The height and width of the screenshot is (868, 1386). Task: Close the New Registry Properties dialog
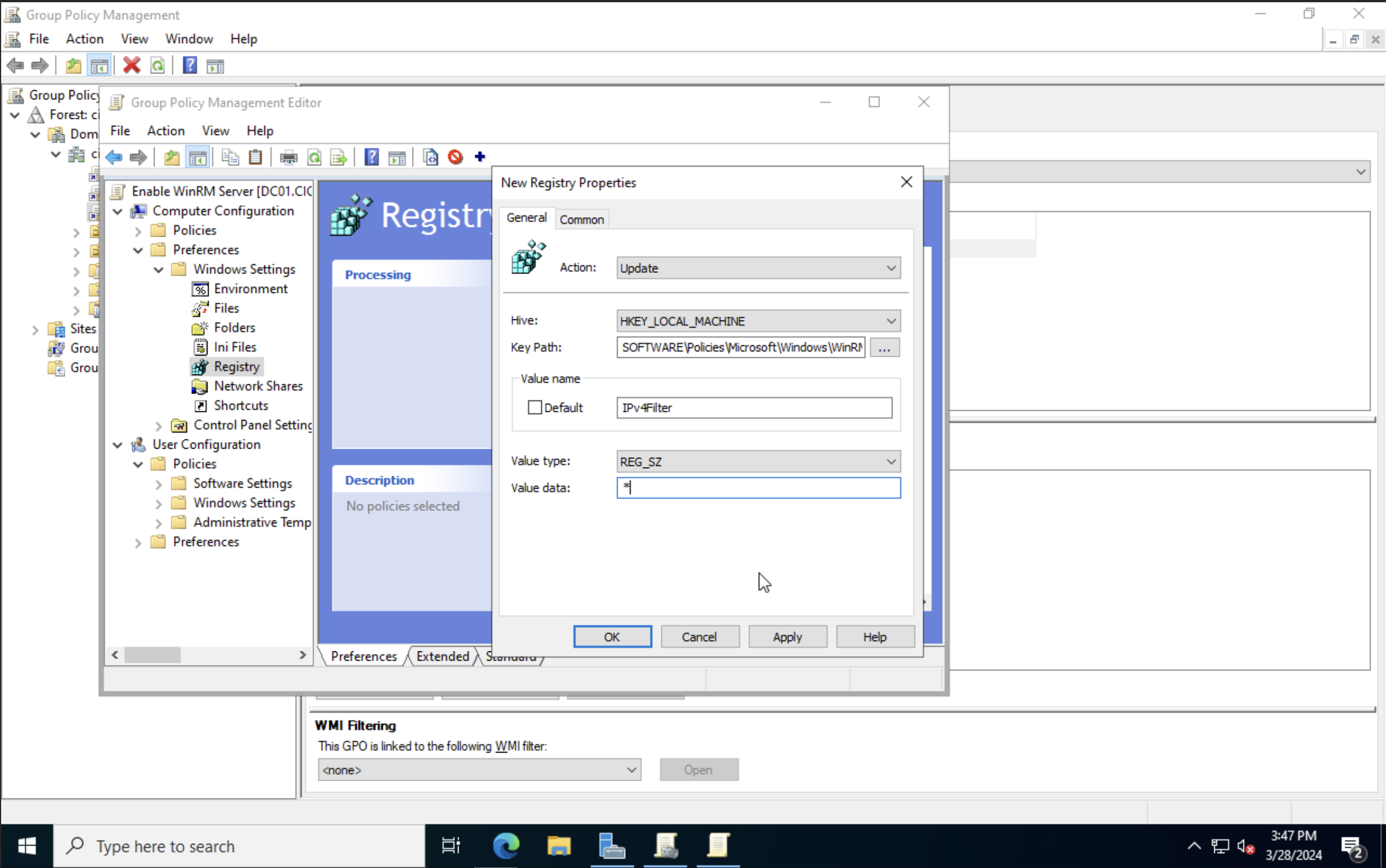tap(906, 182)
